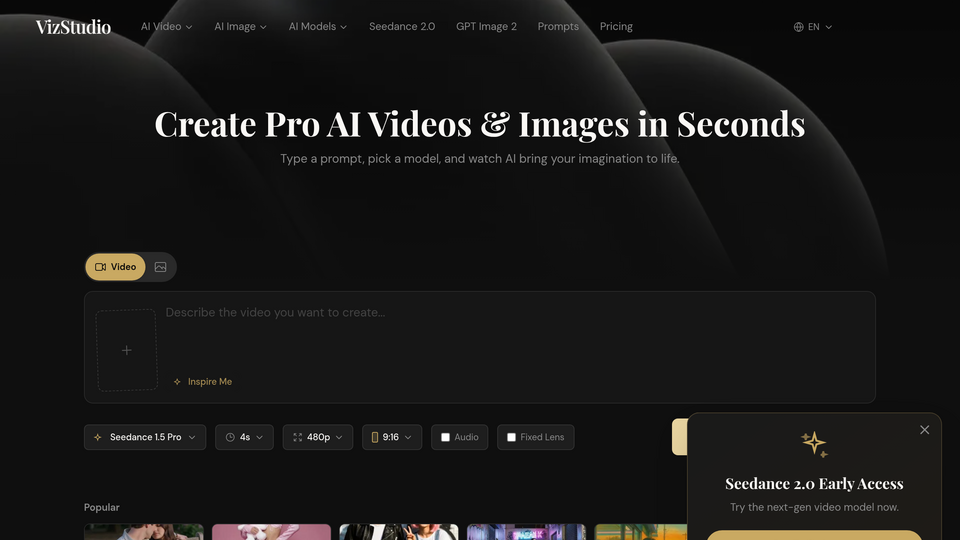Click the clock icon in duration selector
This screenshot has width=960, height=540.
coord(230,437)
